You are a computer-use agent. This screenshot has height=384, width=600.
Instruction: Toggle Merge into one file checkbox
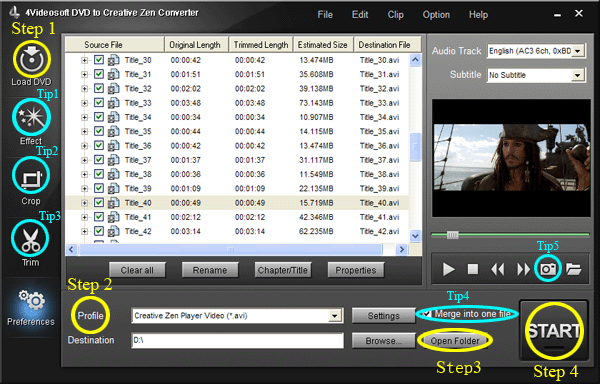pos(427,314)
